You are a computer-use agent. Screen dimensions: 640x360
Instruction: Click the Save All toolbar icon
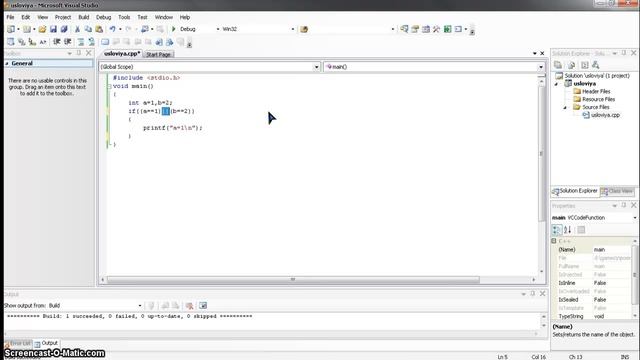tap(64, 29)
